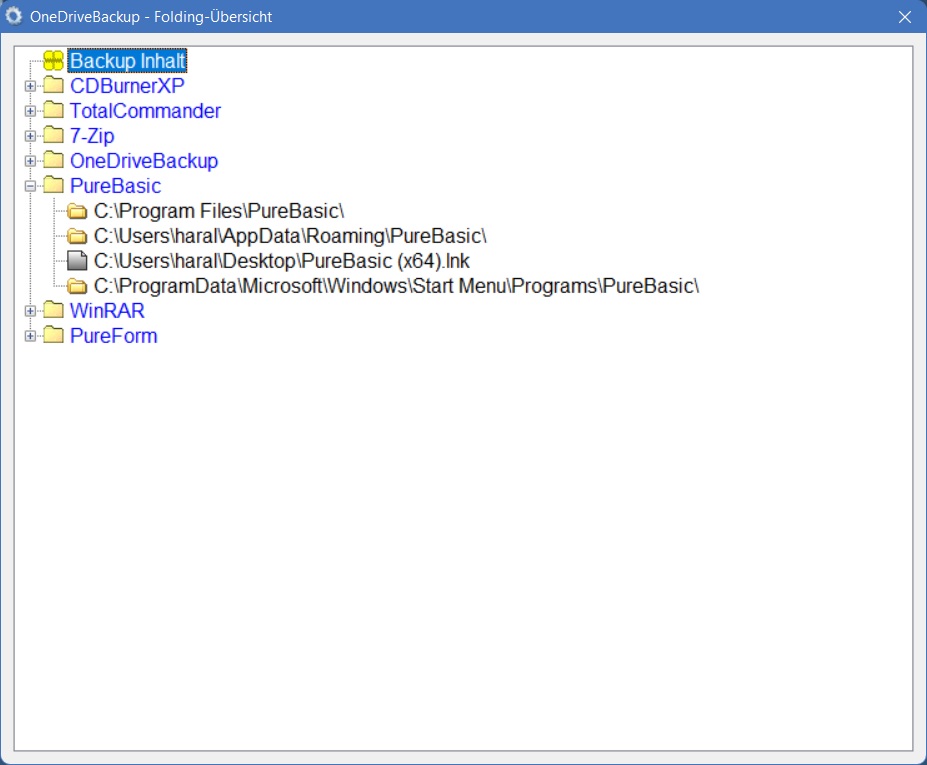This screenshot has height=765, width=927.
Task: Close the Folding-Übersicht window
Action: (x=905, y=17)
